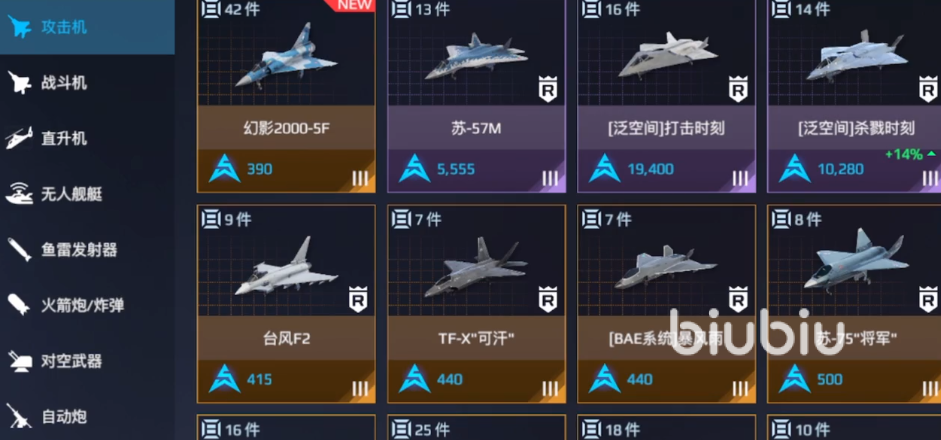
Task: Click the torpedo icon for 鱼雷发射器
Action: (19, 249)
